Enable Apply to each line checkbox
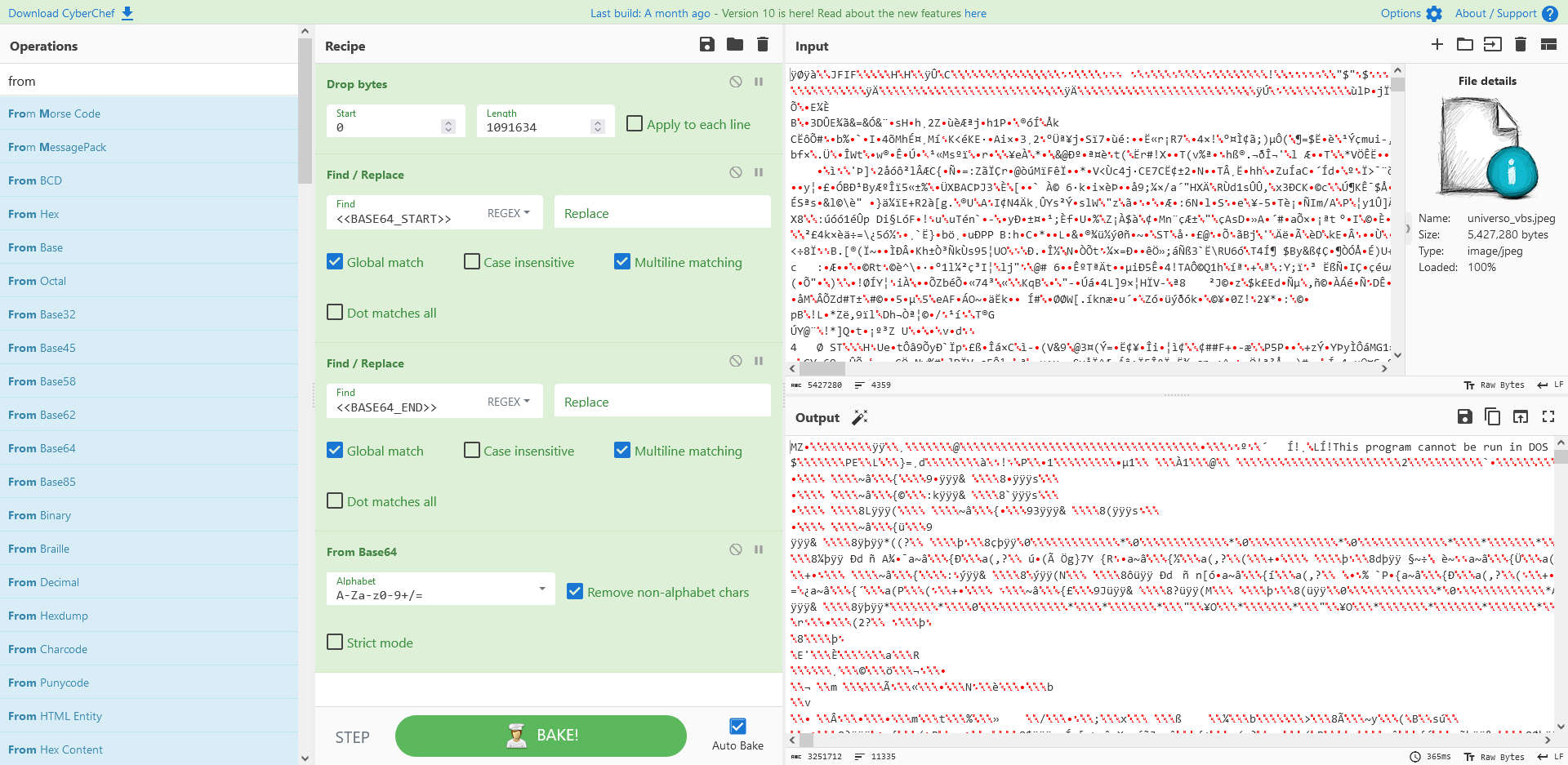1568x765 pixels. (635, 123)
